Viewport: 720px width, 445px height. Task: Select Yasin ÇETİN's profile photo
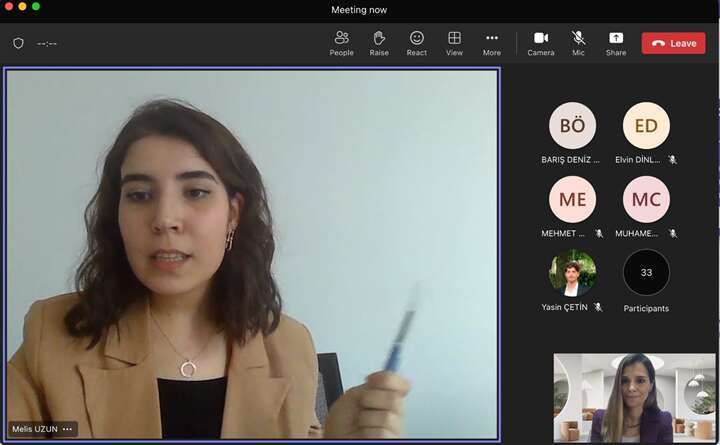[x=572, y=272]
